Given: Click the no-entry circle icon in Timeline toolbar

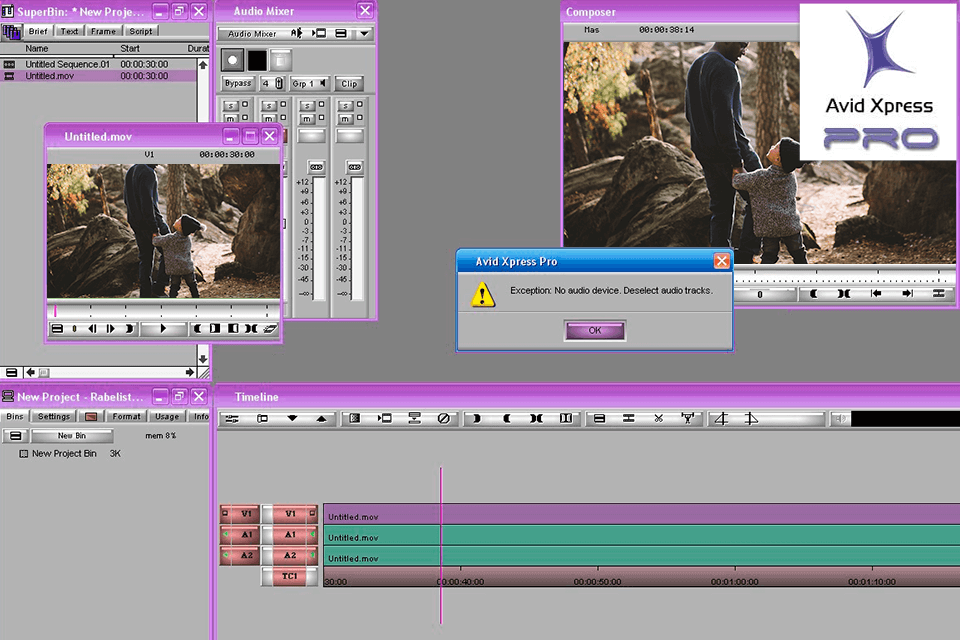Looking at the screenshot, I should [x=443, y=419].
